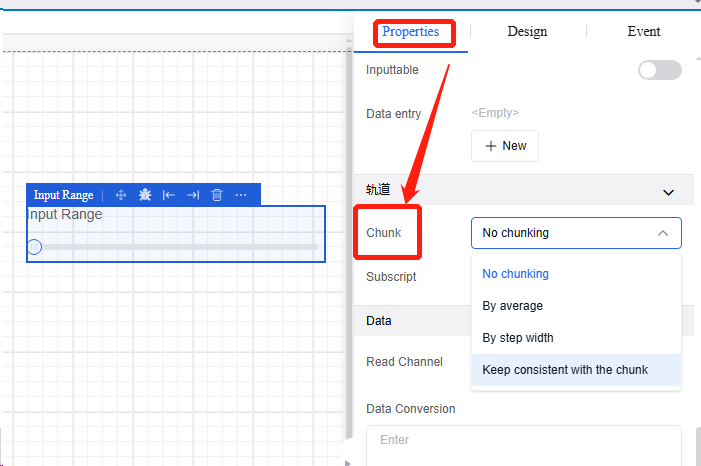Switch to the Event tab
The width and height of the screenshot is (701, 466).
point(644,32)
